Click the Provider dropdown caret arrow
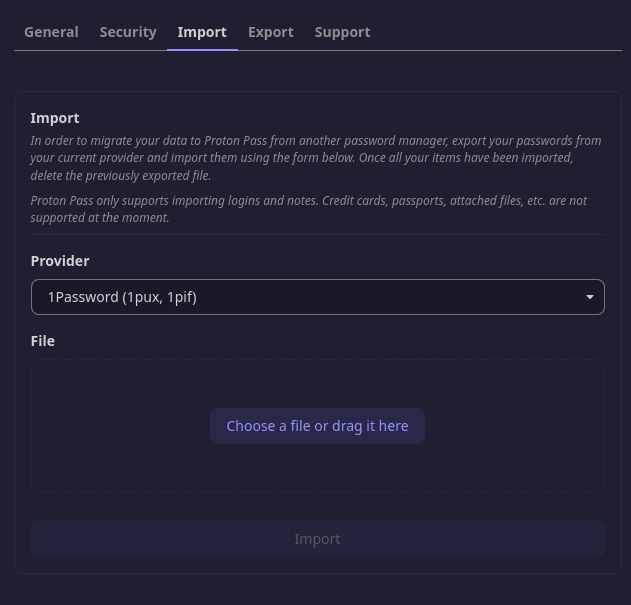Screen dimensions: 631x605 [590, 297]
